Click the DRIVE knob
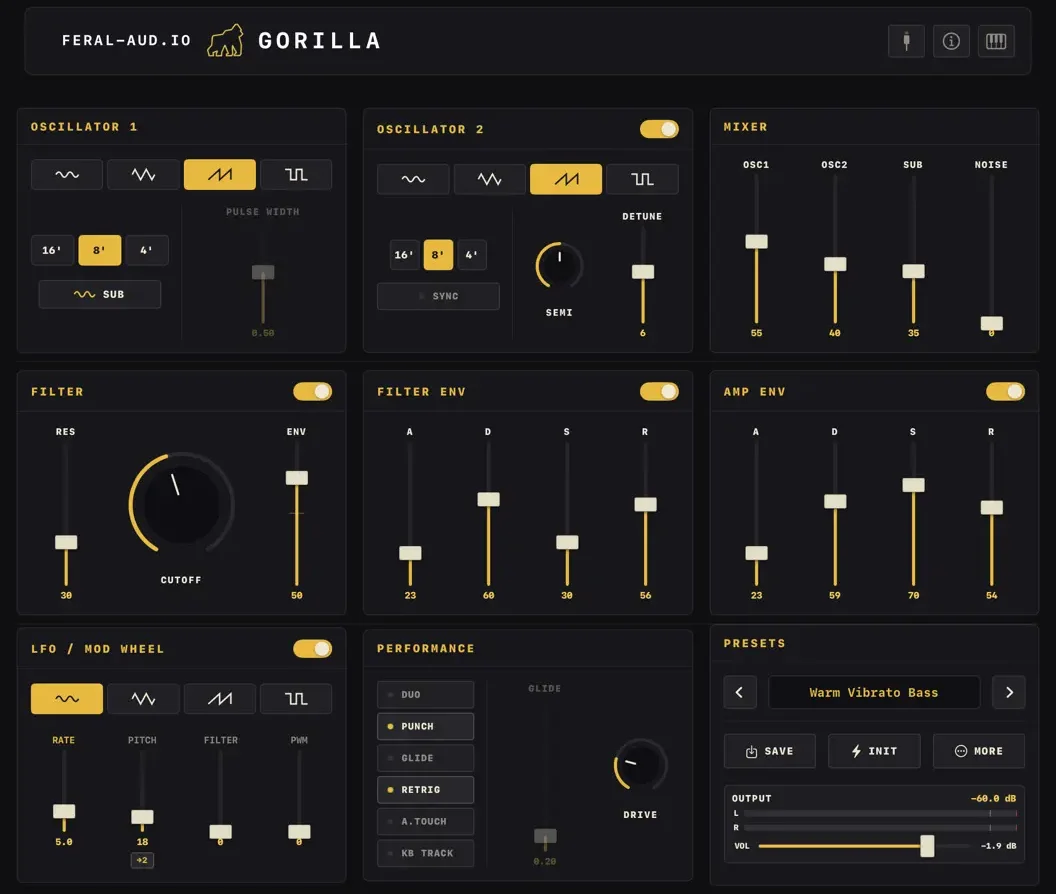 click(x=640, y=766)
